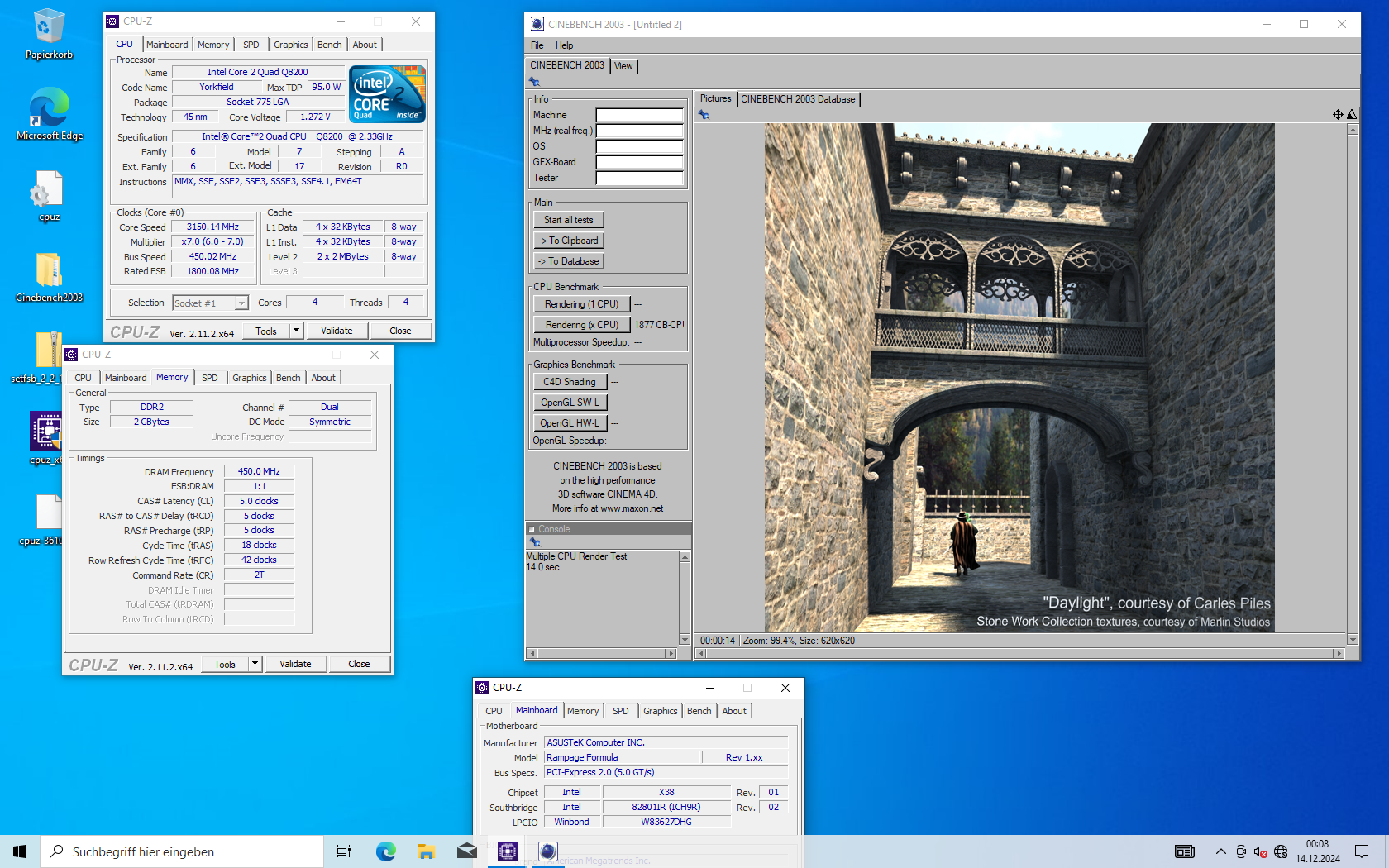The width and height of the screenshot is (1389, 868).
Task: Switch to Mainboard tab in top CPU-Z
Action: [167, 45]
